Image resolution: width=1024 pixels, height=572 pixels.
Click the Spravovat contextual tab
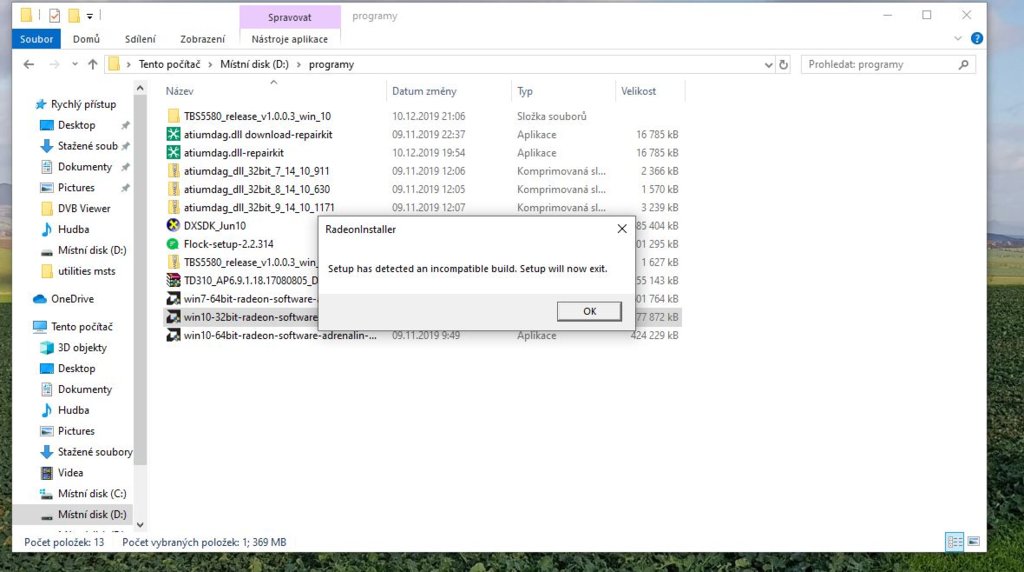click(289, 17)
